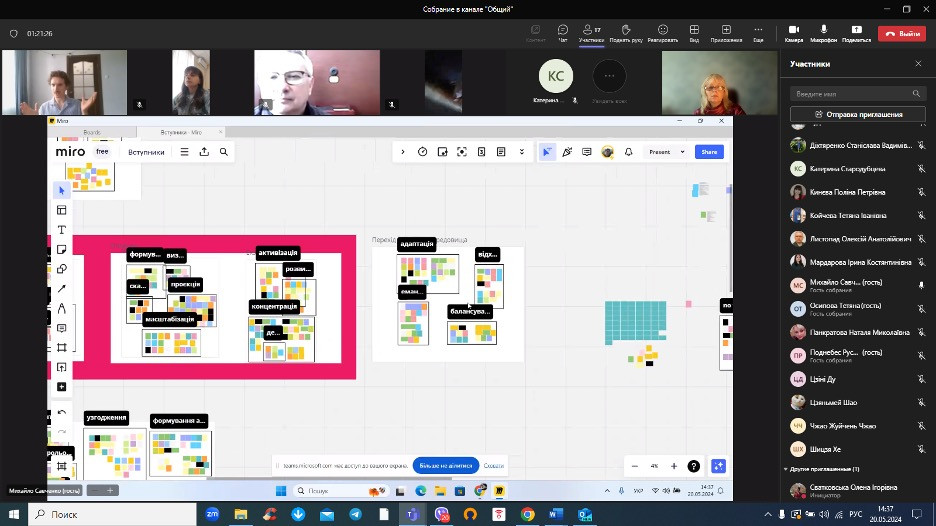Open the Чат panel in Teams
The height and width of the screenshot is (526, 936).
point(563,32)
